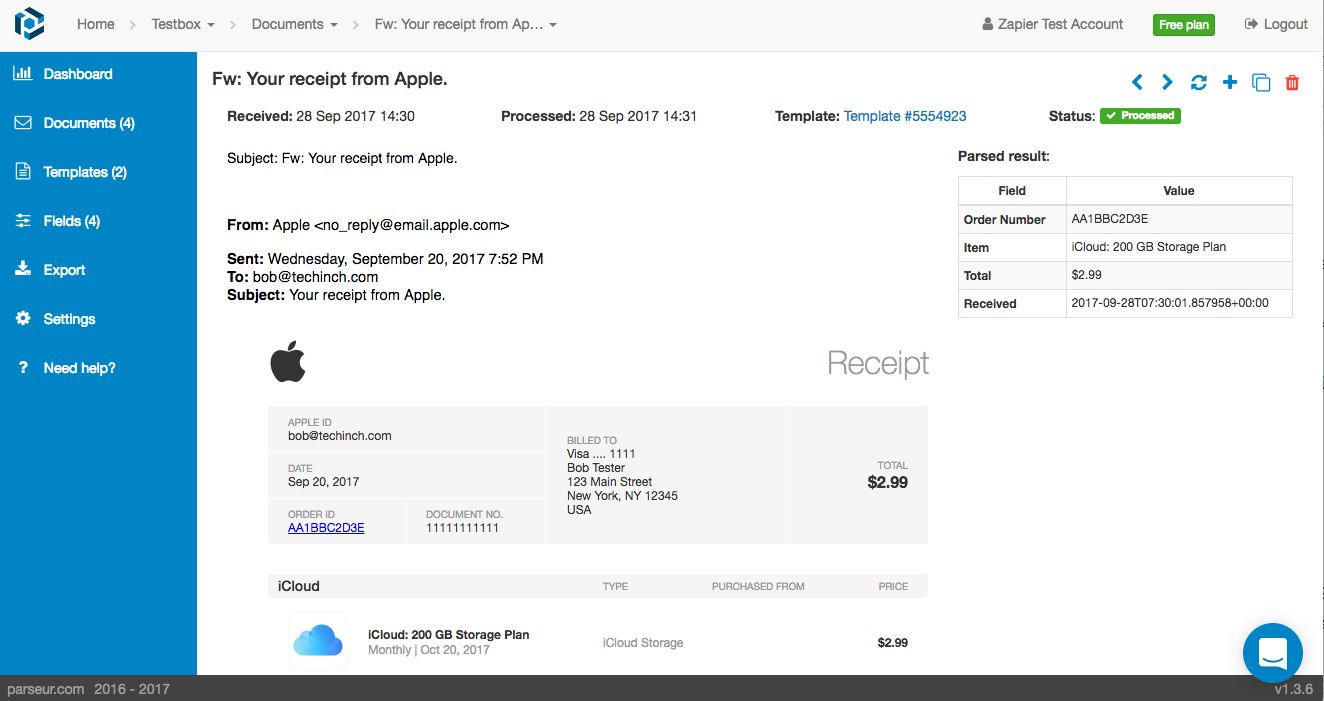Click the AA1BBC2D3E order ID link
Screen dimensions: 1324x701
(x=326, y=528)
